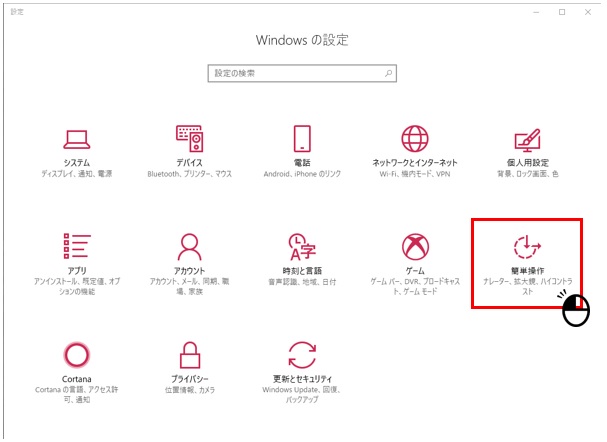The image size is (607, 442).
Task: Click the 個人用設定 label
Action: point(528,163)
